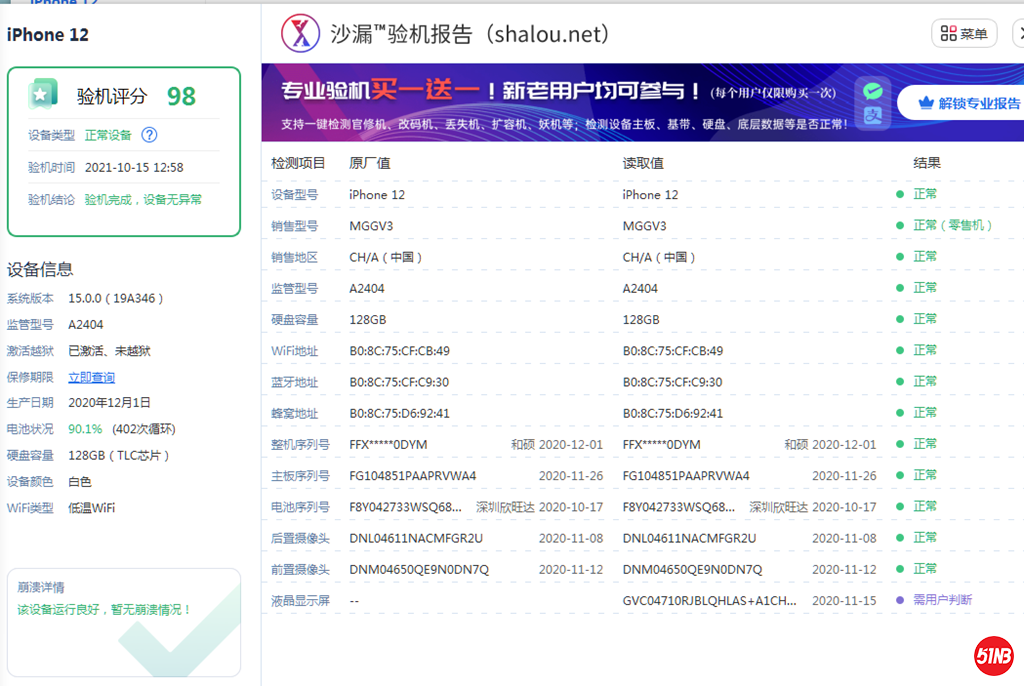The image size is (1024, 686).
Task: Click the 已激活、未越狱 status text
Action: point(109,351)
